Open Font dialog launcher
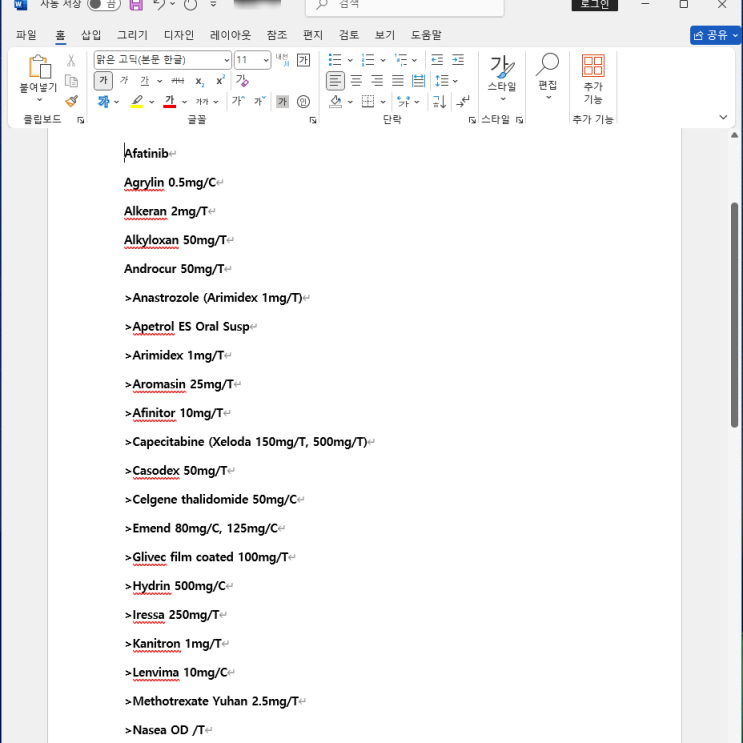The width and height of the screenshot is (743, 743). click(313, 120)
